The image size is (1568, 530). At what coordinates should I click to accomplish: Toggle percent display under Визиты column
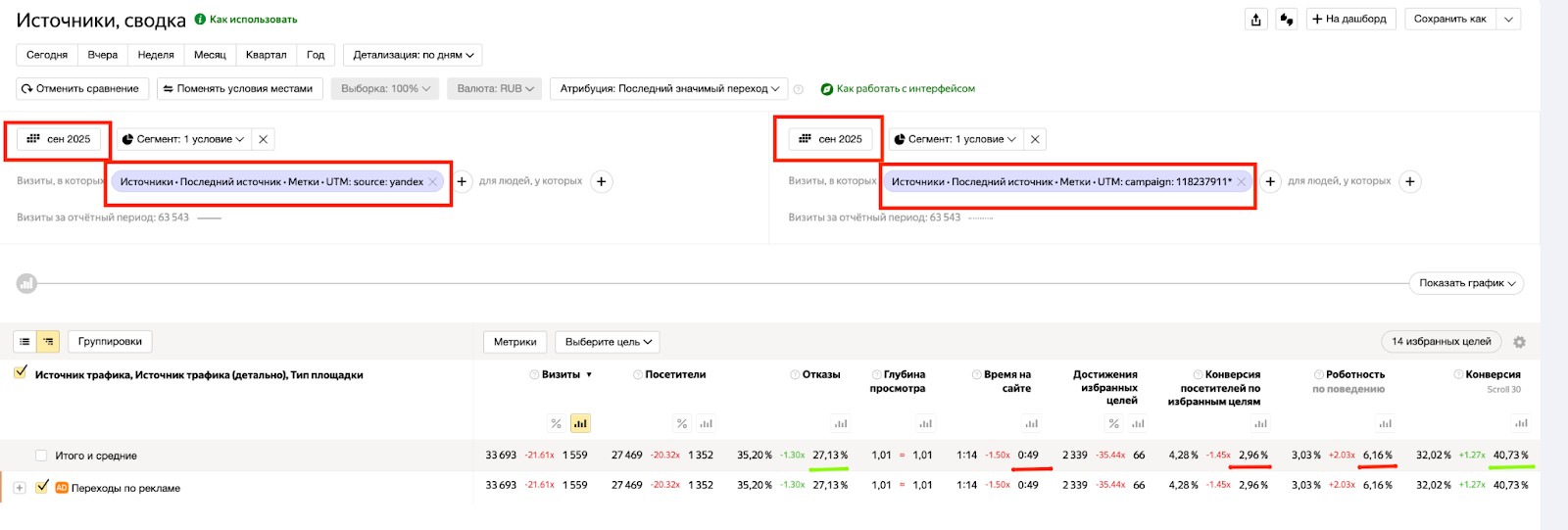tap(556, 424)
